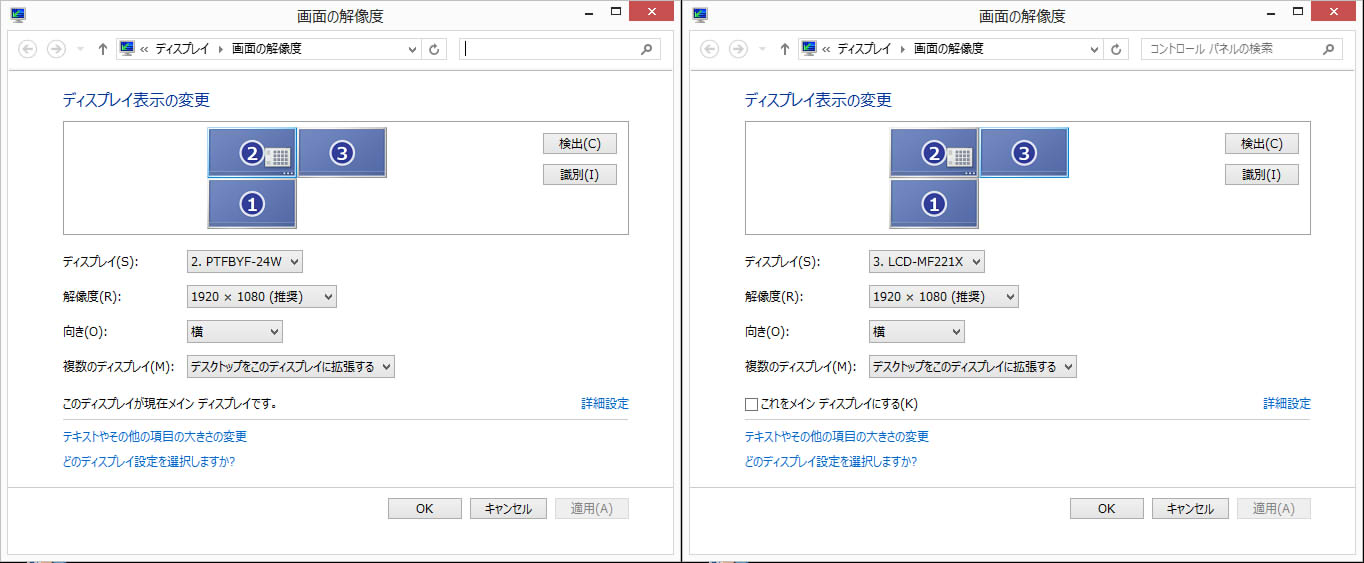1364x563 pixels.
Task: Select monitor 1 in the left window preview
Action: (x=252, y=204)
